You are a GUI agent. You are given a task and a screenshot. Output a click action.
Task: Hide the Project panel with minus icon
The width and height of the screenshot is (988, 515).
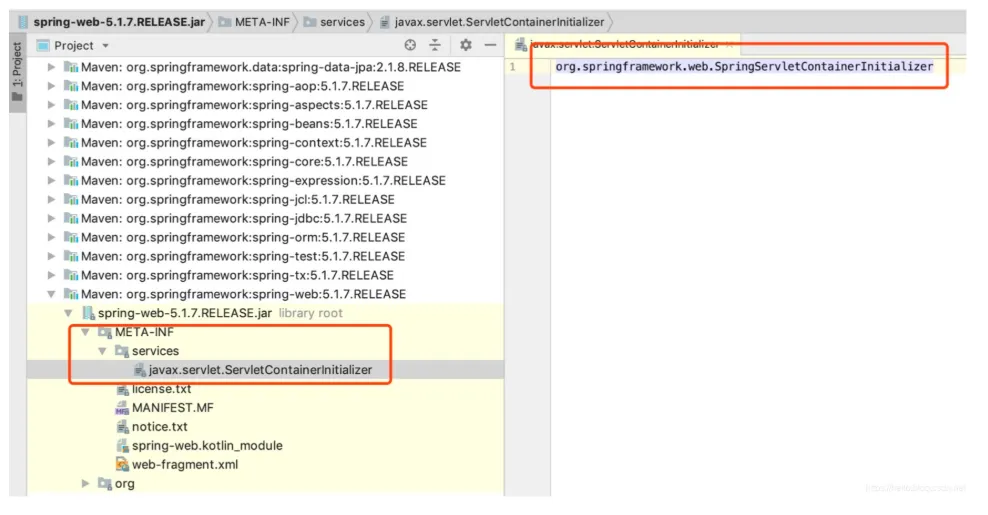pos(490,45)
